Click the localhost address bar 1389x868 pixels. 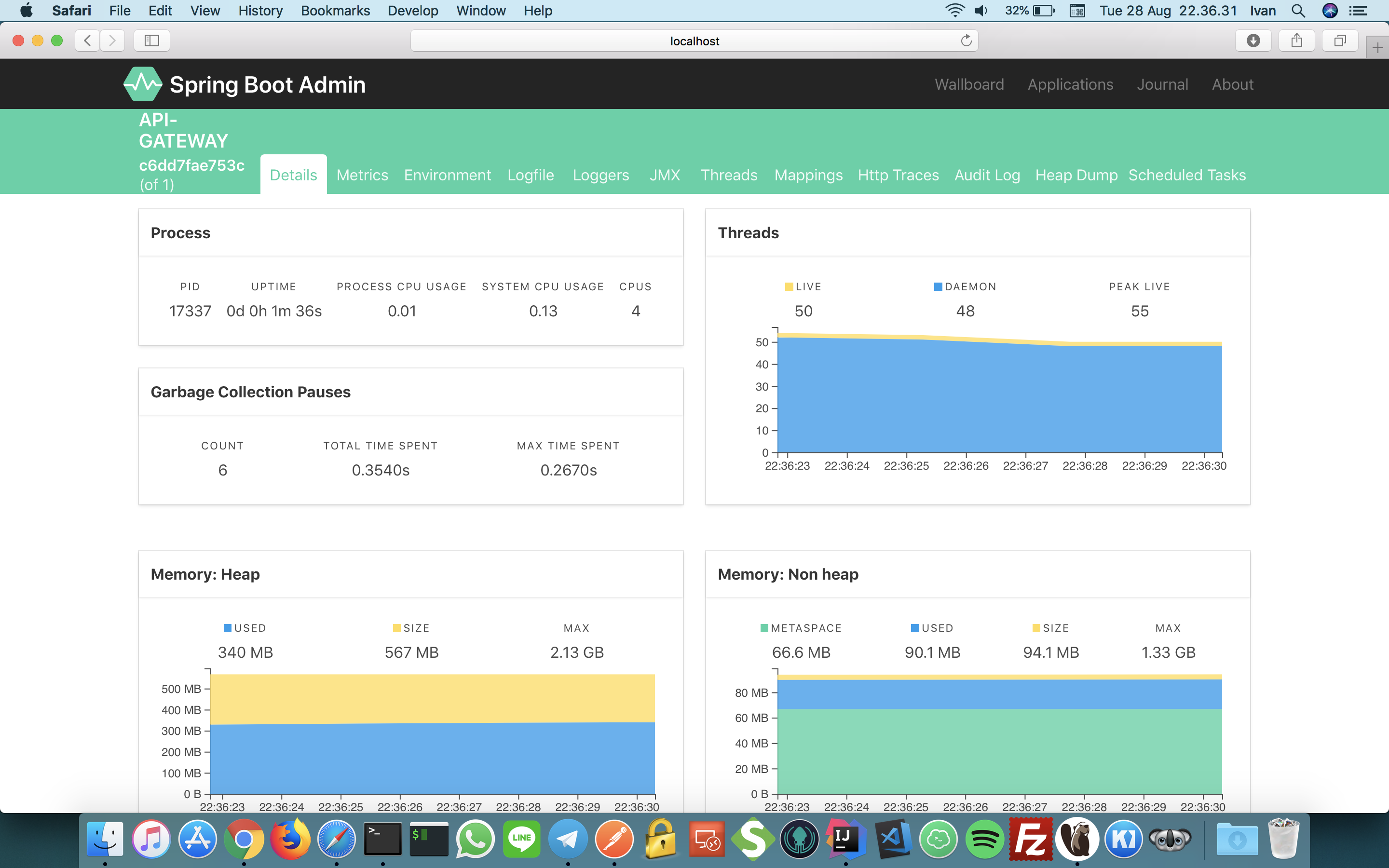point(694,41)
